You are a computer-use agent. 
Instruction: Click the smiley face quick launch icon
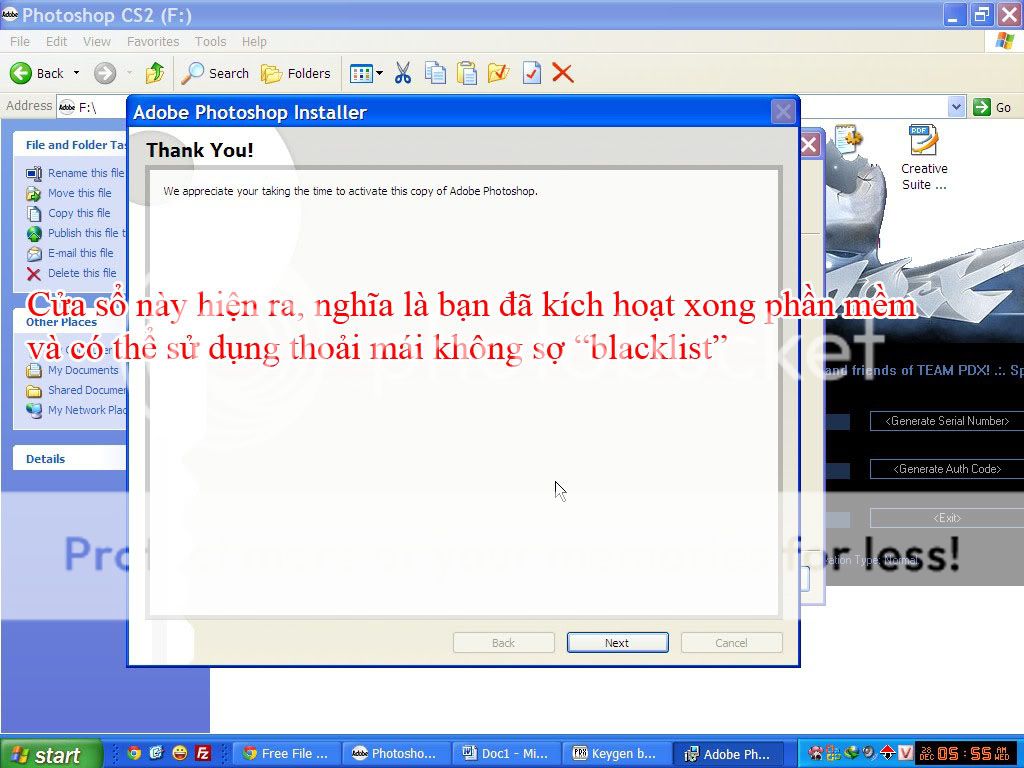pos(180,753)
